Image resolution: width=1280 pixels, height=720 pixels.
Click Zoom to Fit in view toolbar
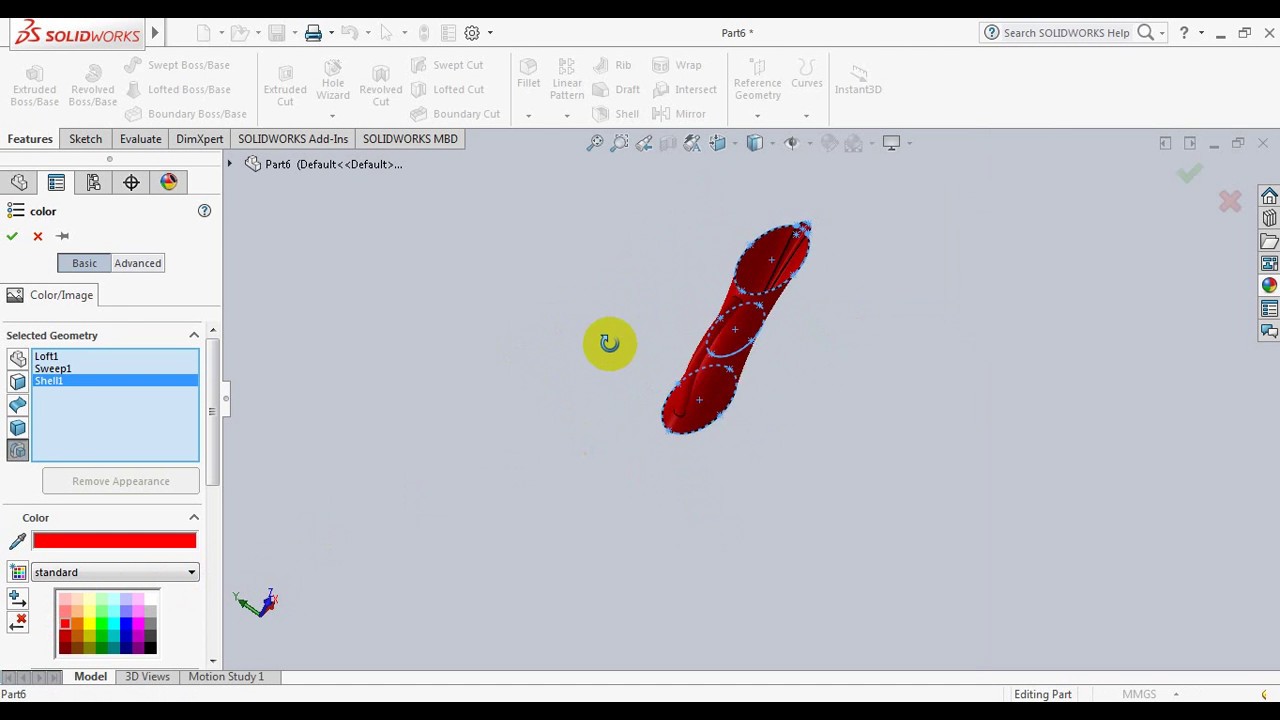pyautogui.click(x=595, y=143)
